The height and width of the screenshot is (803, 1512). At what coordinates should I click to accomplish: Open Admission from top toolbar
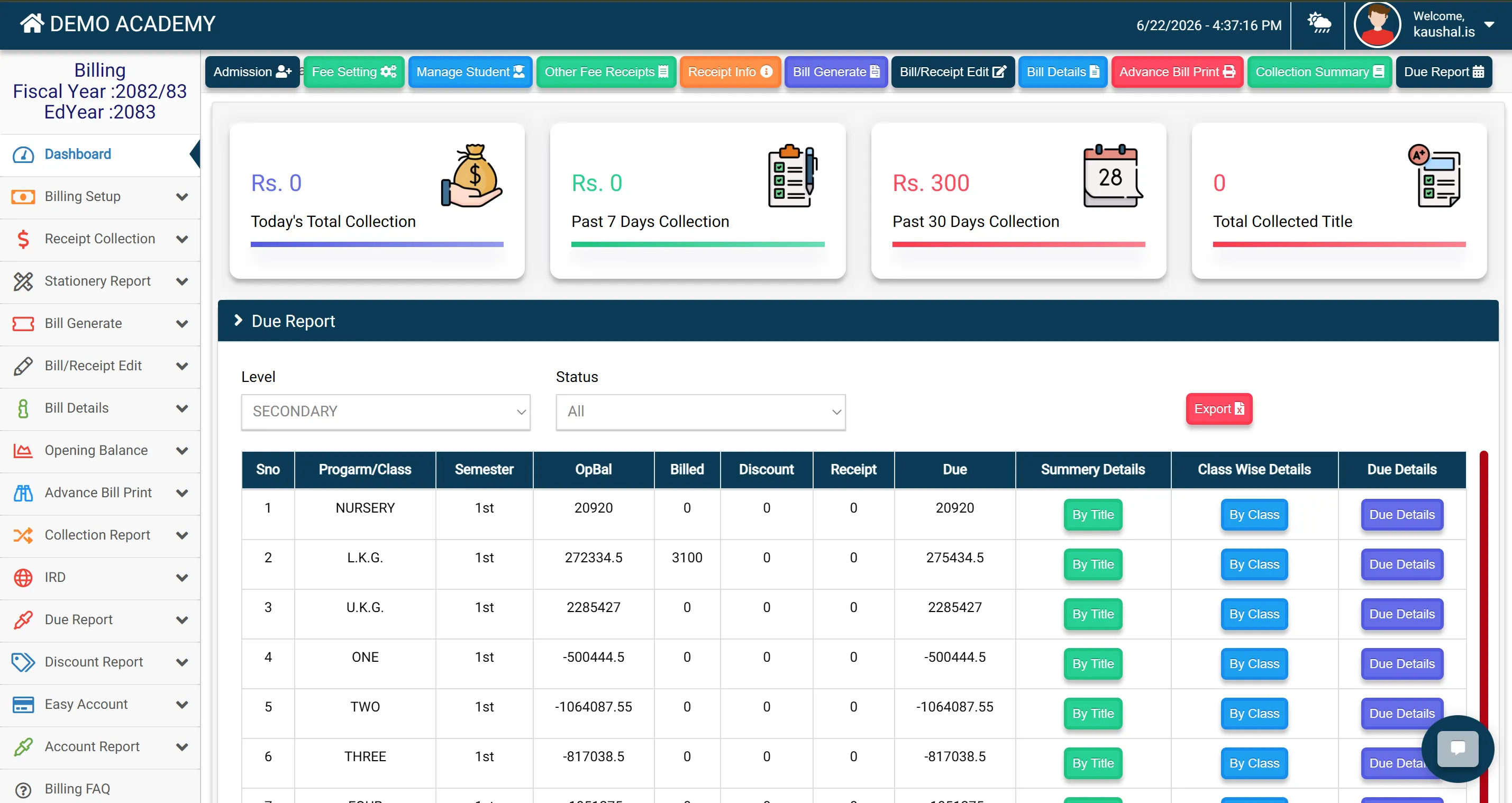(x=252, y=71)
